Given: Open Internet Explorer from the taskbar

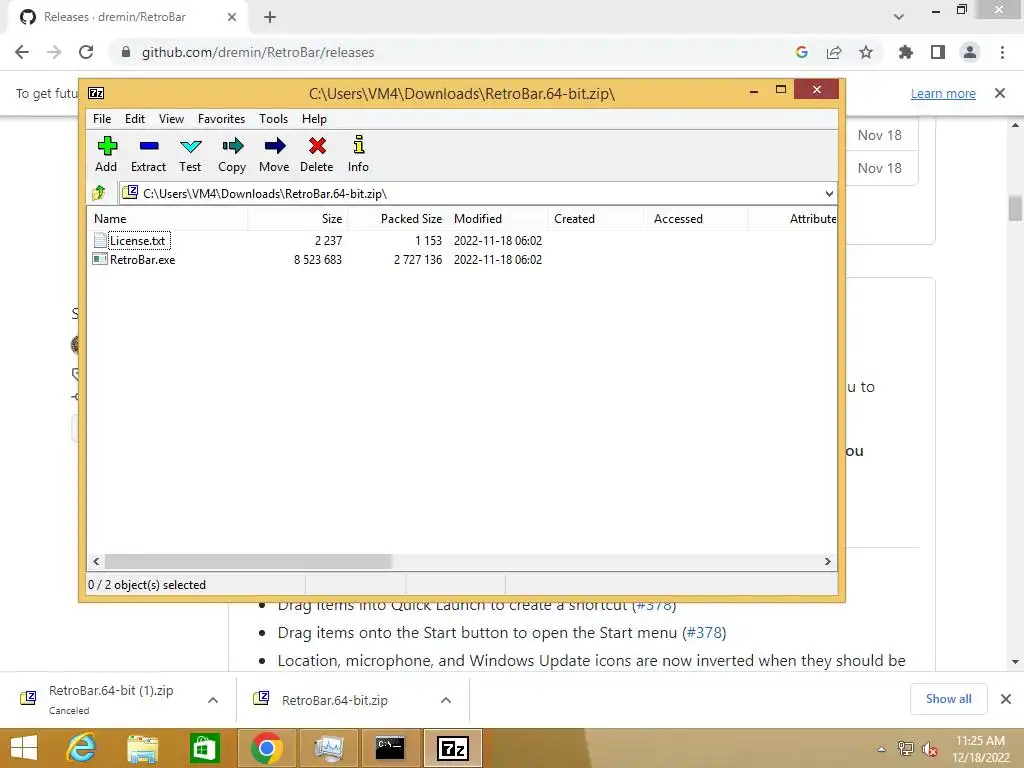Looking at the screenshot, I should tap(81, 748).
